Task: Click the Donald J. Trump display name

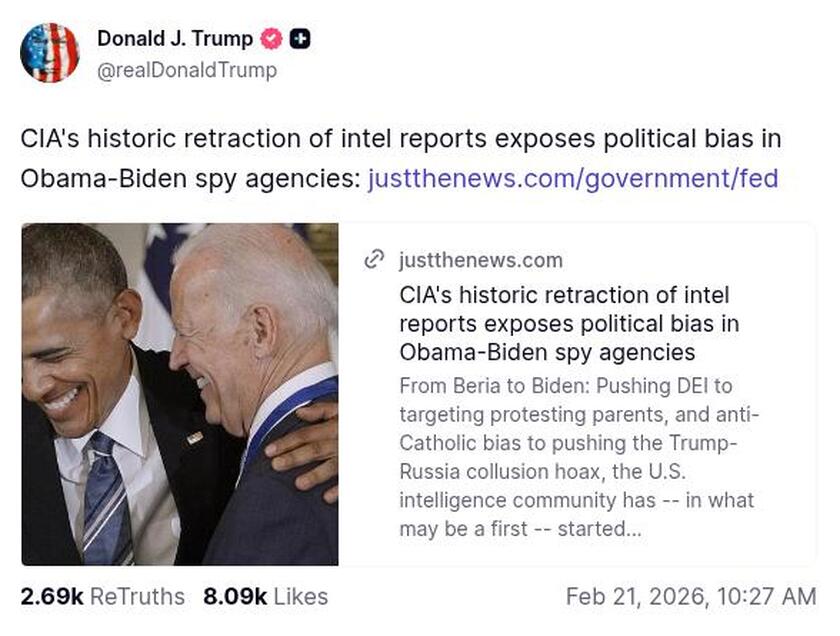Action: click(x=172, y=39)
